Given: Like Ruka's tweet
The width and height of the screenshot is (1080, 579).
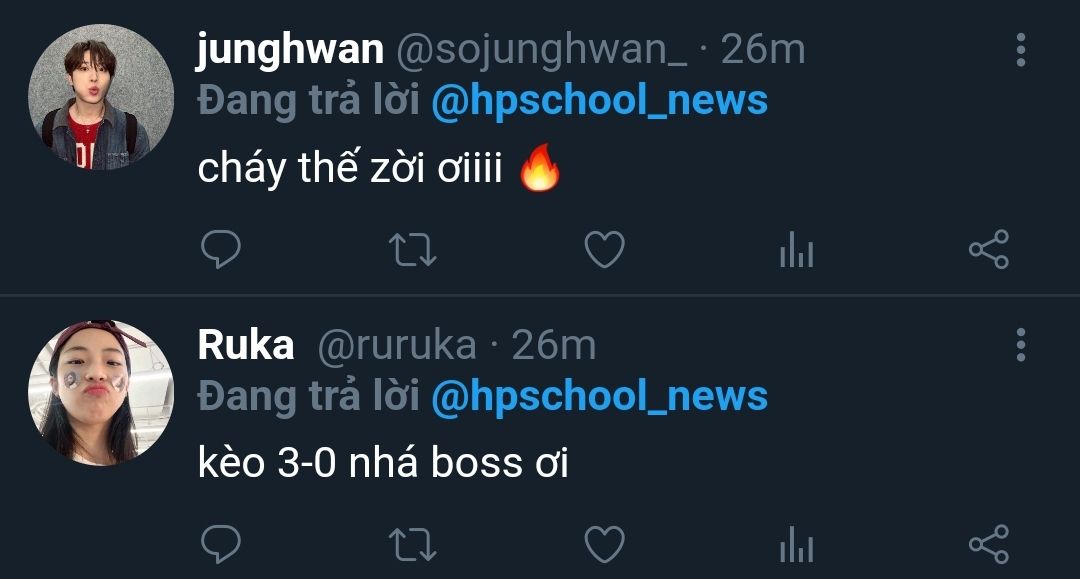Looking at the screenshot, I should coord(604,545).
